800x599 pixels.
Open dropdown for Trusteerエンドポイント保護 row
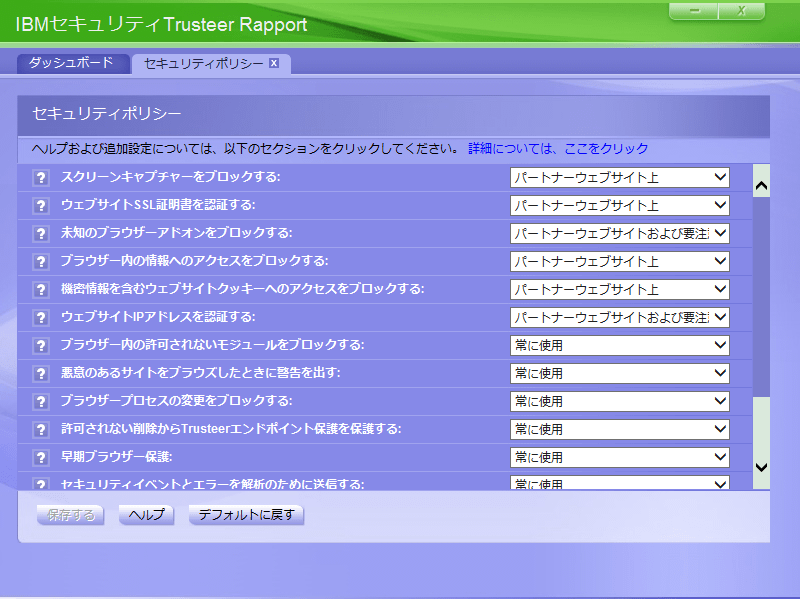[x=619, y=430]
